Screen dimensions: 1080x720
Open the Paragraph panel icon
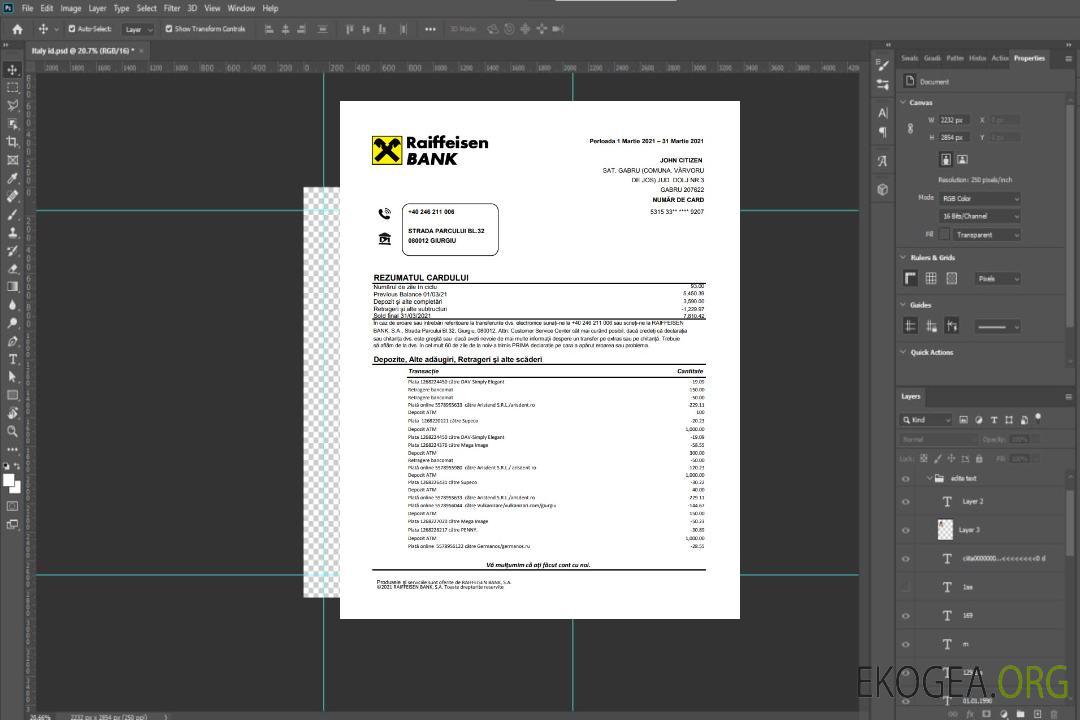pyautogui.click(x=883, y=132)
